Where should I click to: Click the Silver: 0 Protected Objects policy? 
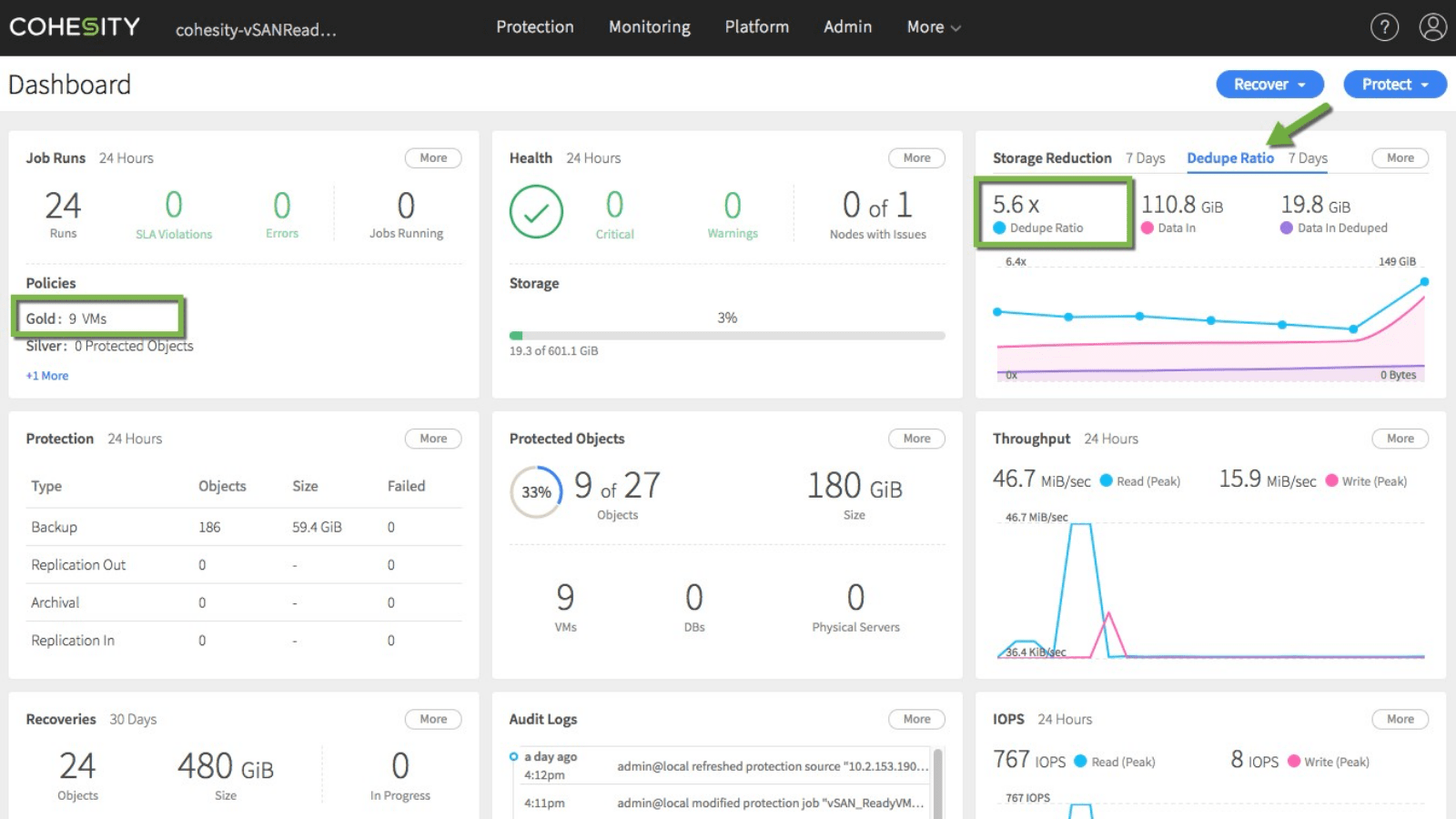(109, 346)
